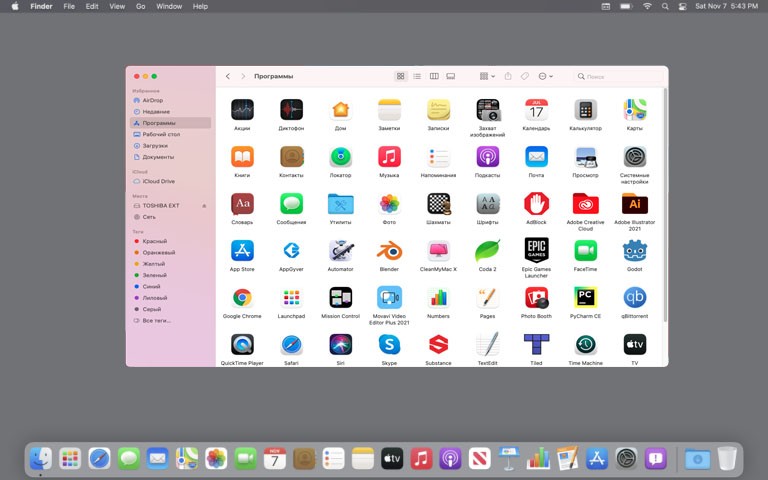The height and width of the screenshot is (480, 768).
Task: Open the Go menu
Action: tap(141, 6)
